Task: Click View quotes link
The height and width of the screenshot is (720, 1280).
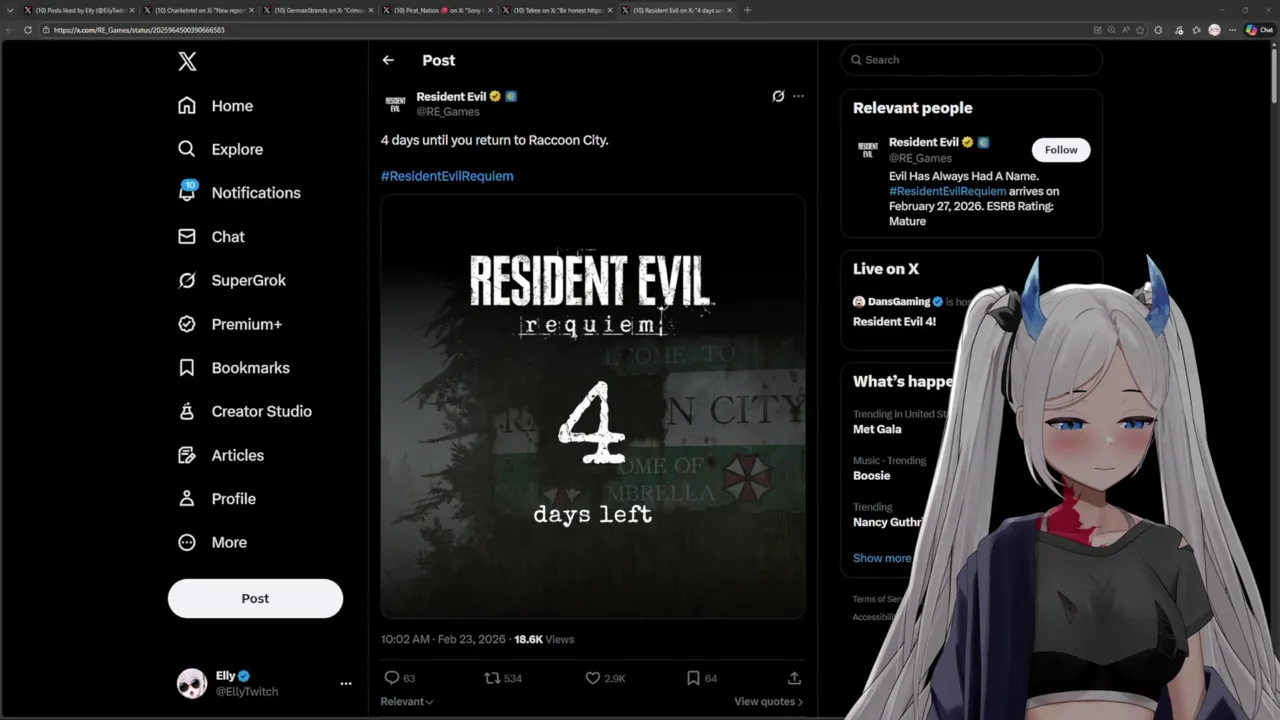Action: pyautogui.click(x=768, y=702)
